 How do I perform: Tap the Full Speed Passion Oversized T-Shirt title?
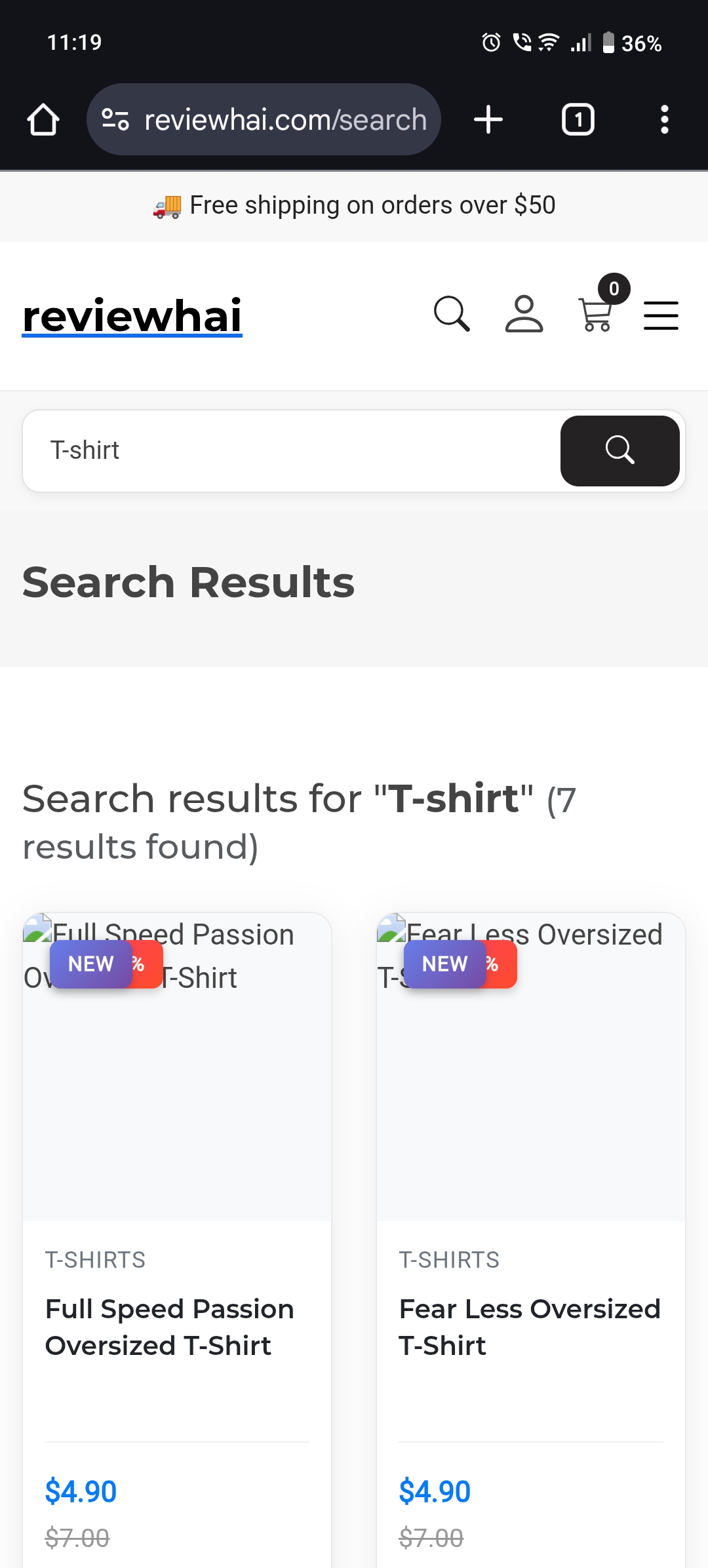[x=169, y=1327]
